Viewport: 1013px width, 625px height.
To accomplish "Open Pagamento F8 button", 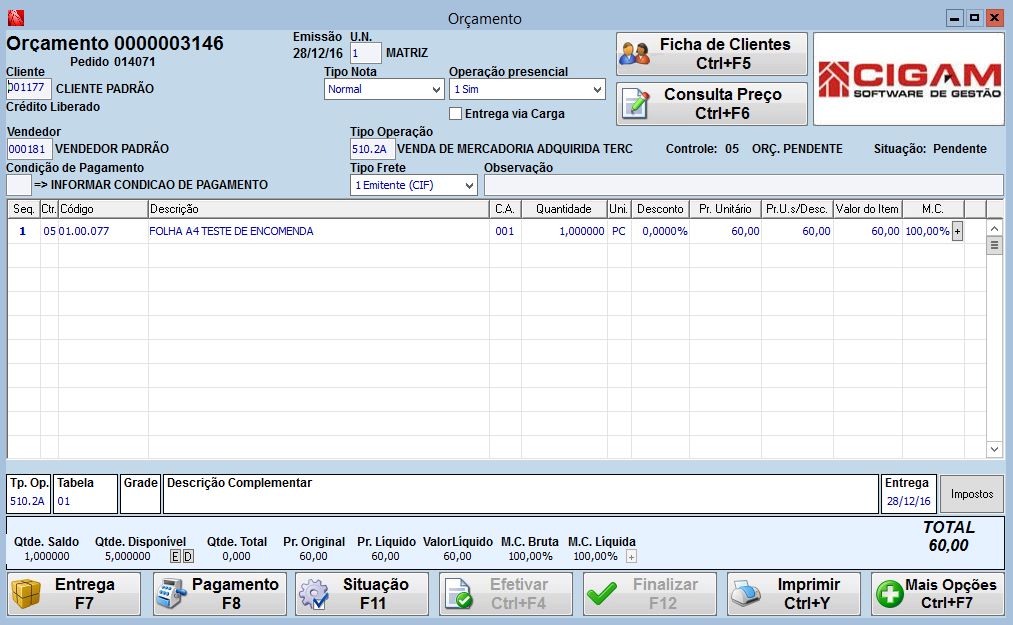I will point(220,594).
